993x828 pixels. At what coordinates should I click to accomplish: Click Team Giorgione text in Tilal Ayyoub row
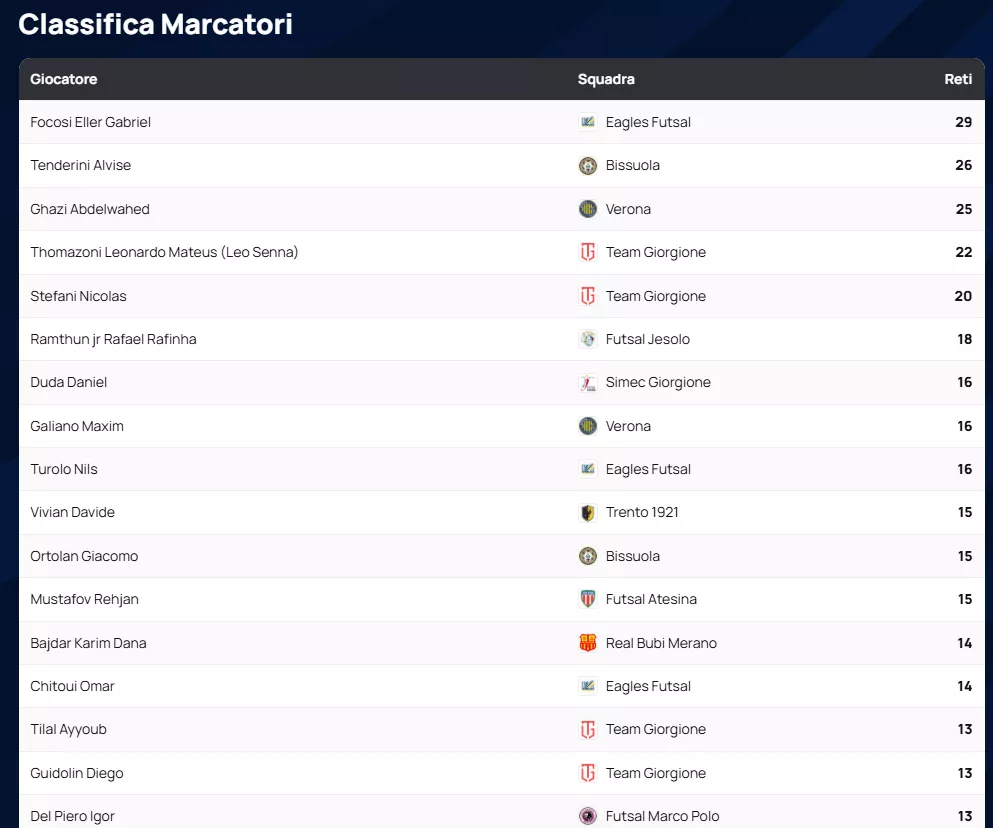click(x=655, y=729)
